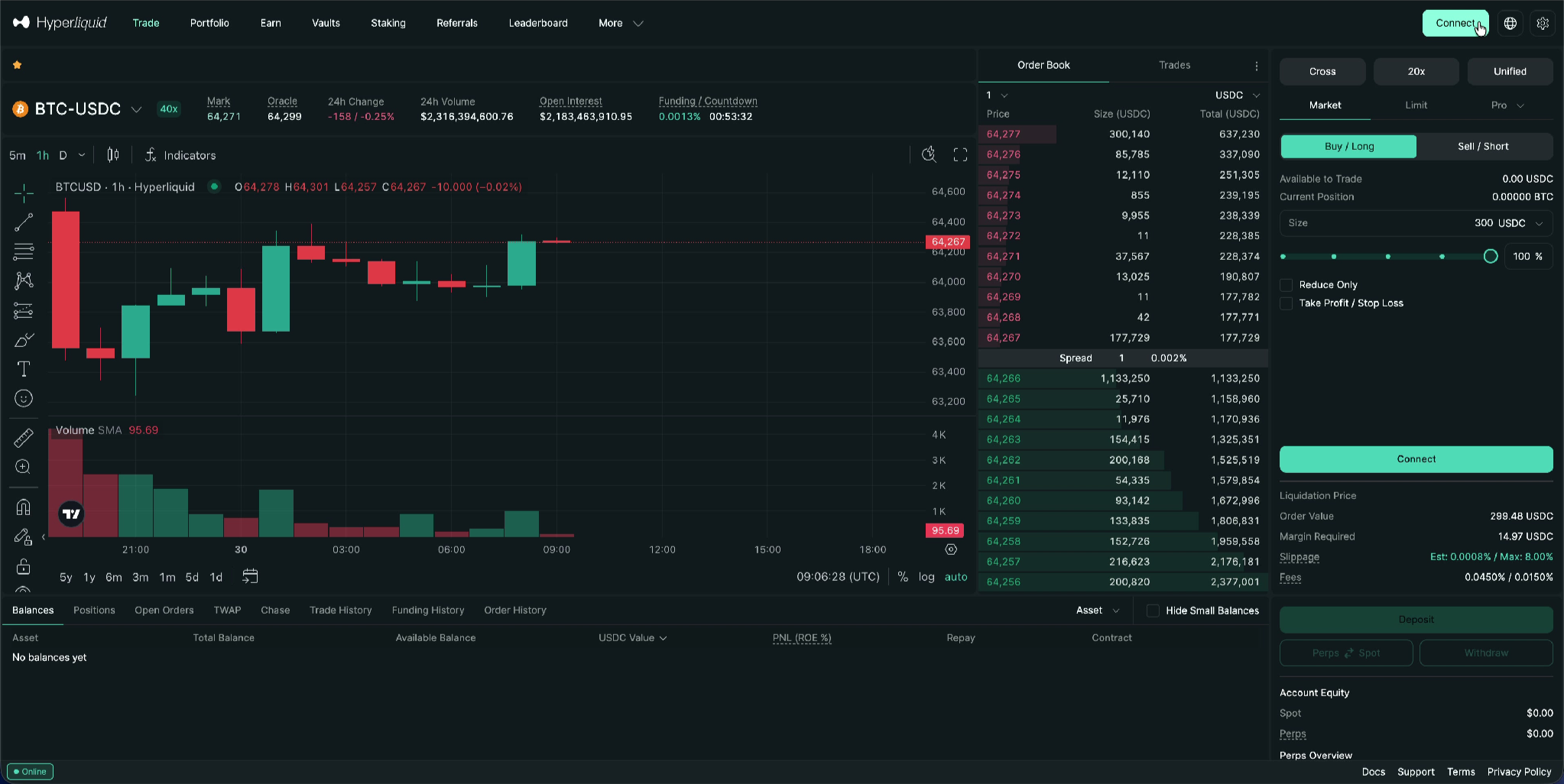The width and height of the screenshot is (1564, 784).
Task: Open the settings gear icon
Action: pos(1543,23)
